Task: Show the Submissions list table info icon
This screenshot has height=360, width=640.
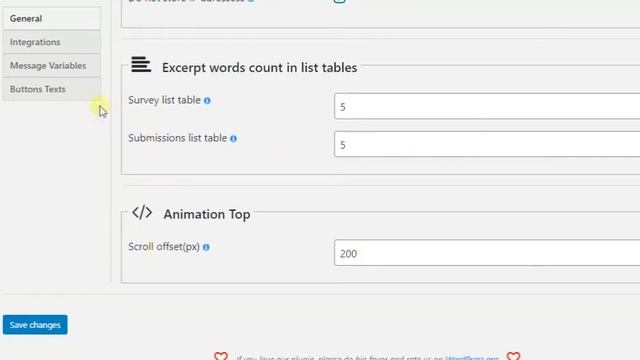Action: click(233, 139)
